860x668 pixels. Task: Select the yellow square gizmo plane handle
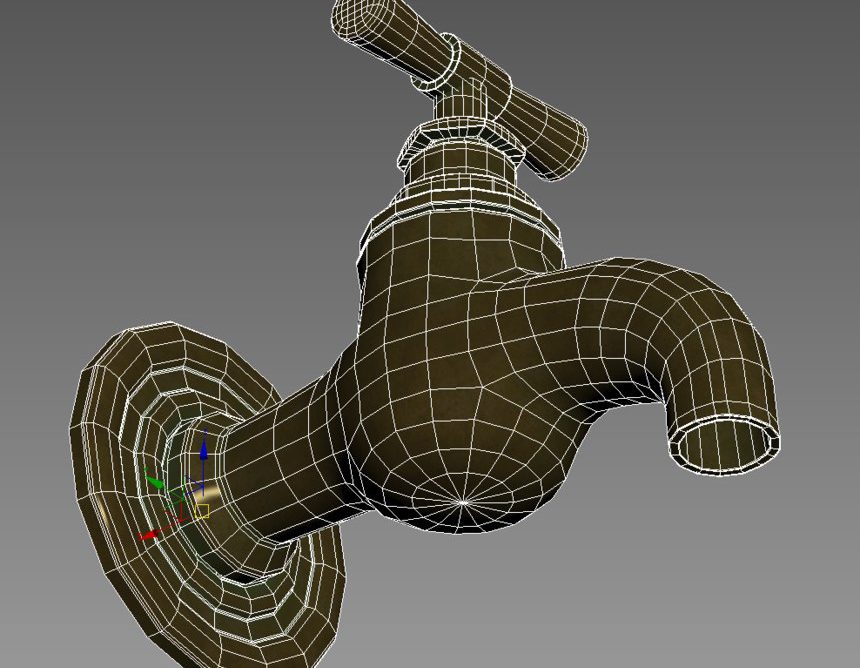coord(202,511)
